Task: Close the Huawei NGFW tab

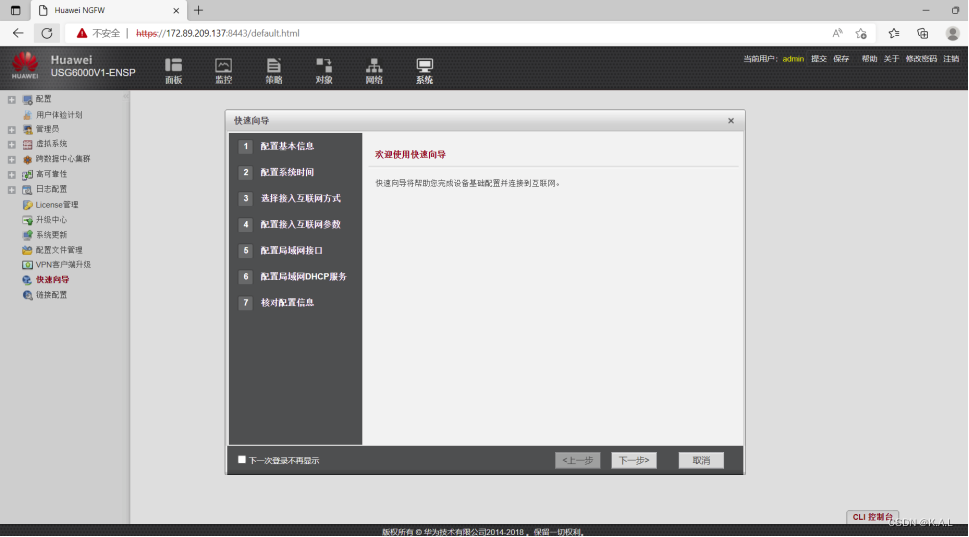Action: [x=176, y=11]
